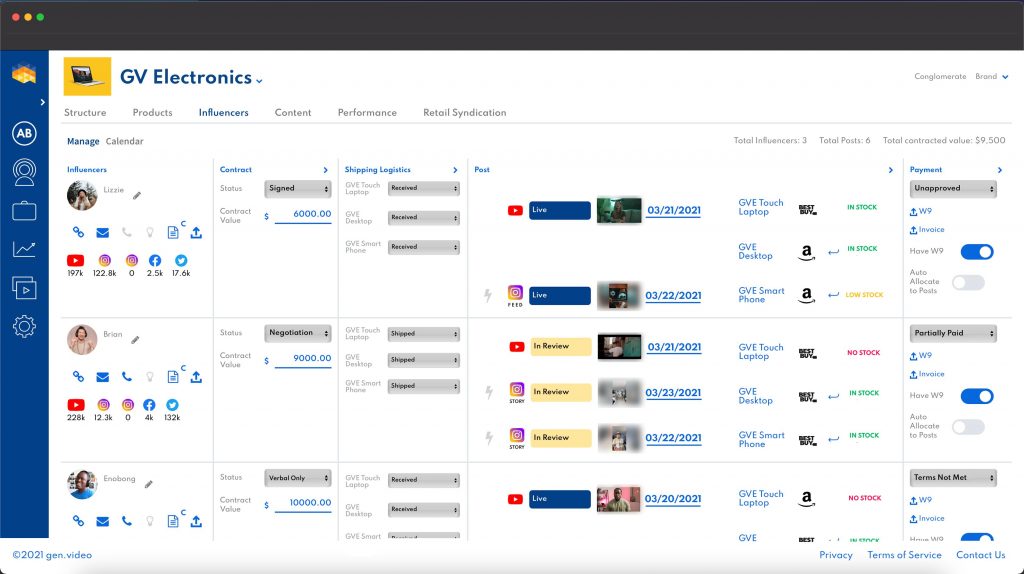The image size is (1024, 574).
Task: Expand the Contract column chevron
Action: 325,170
